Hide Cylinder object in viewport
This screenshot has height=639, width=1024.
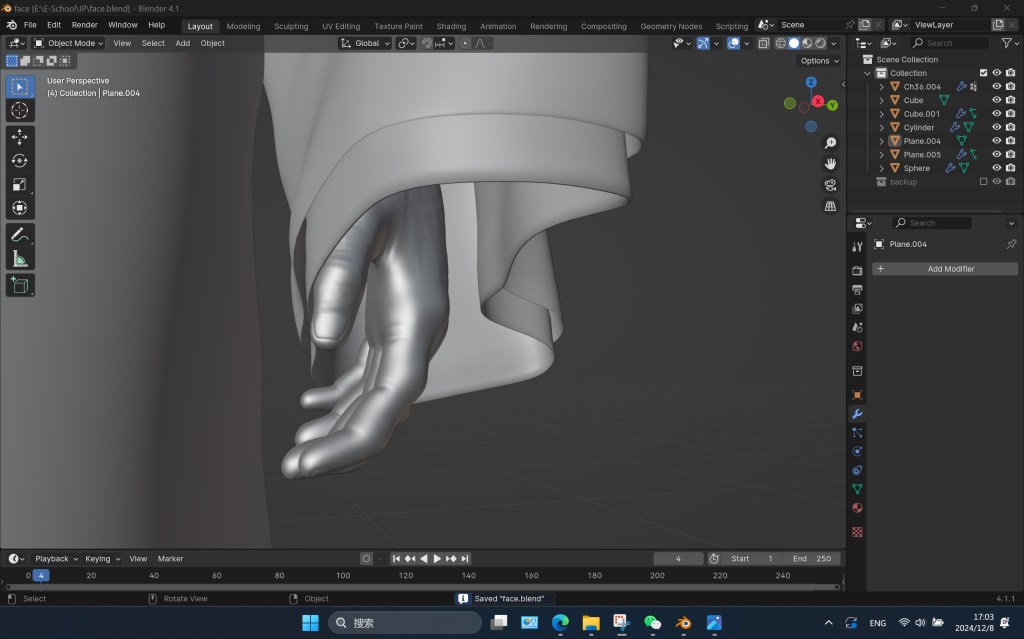coord(996,127)
